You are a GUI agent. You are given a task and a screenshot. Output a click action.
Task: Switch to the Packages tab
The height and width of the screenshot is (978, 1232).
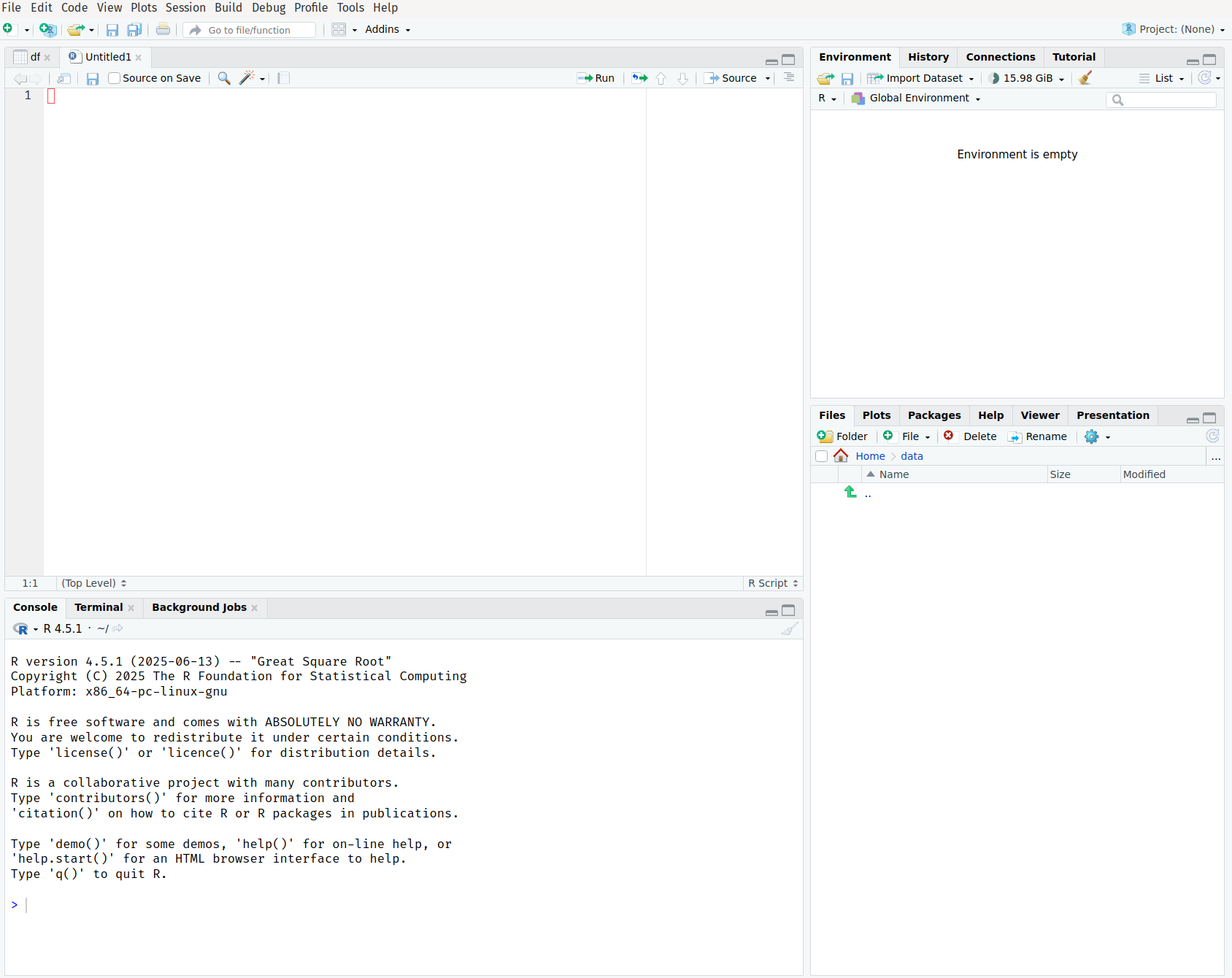click(x=933, y=415)
